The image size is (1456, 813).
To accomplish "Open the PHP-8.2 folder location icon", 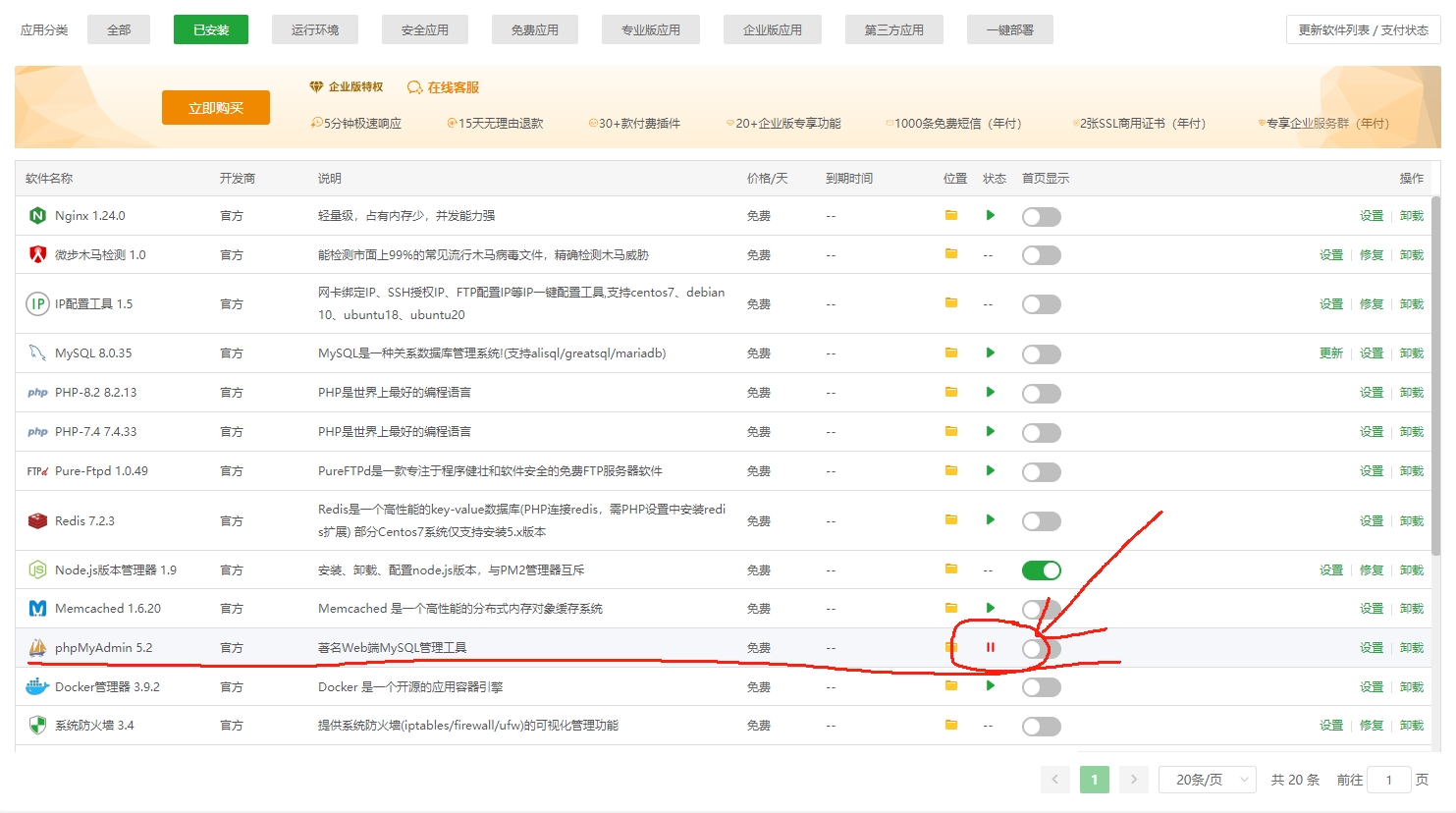I will [x=950, y=392].
